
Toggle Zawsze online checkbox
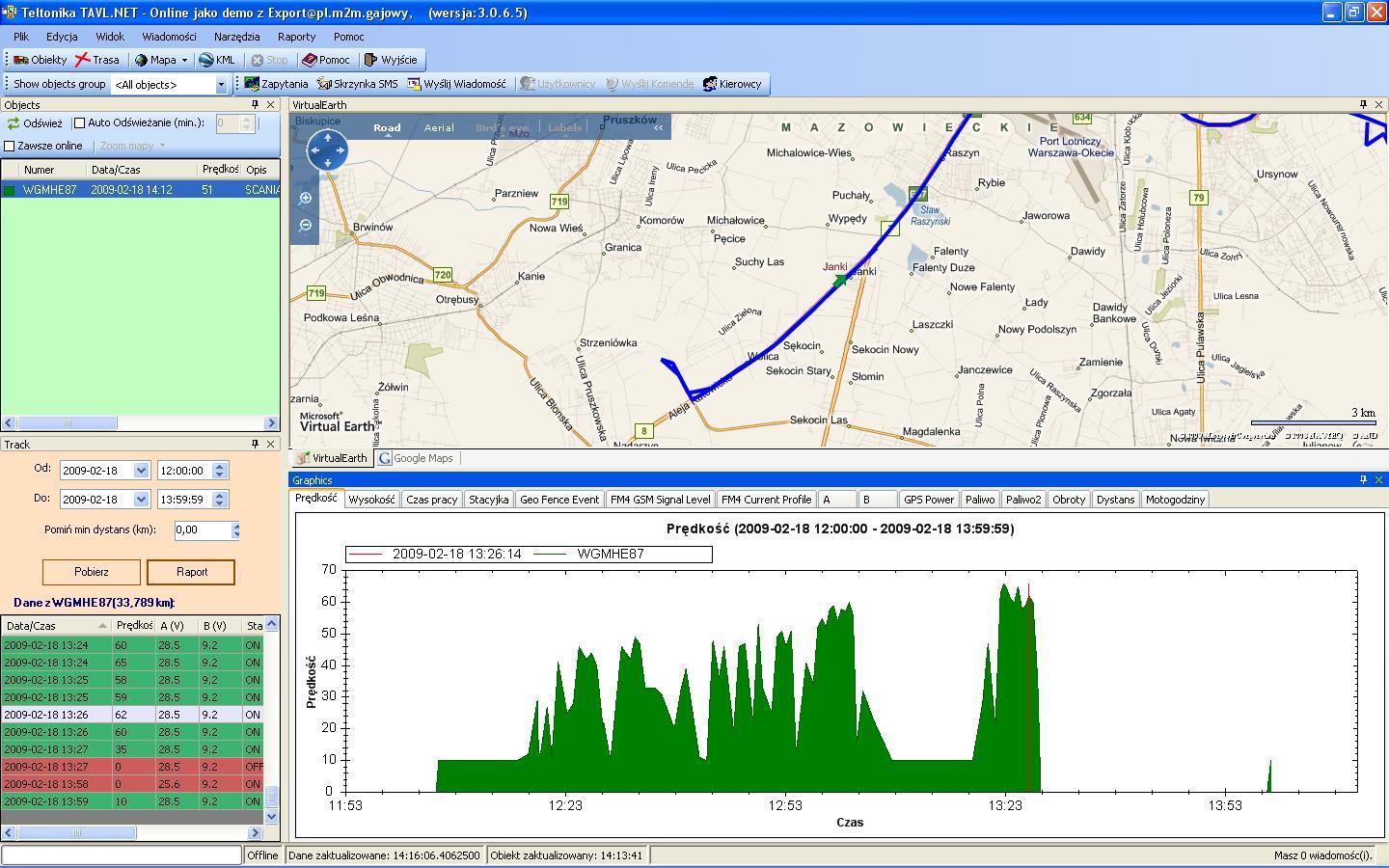click(x=10, y=146)
